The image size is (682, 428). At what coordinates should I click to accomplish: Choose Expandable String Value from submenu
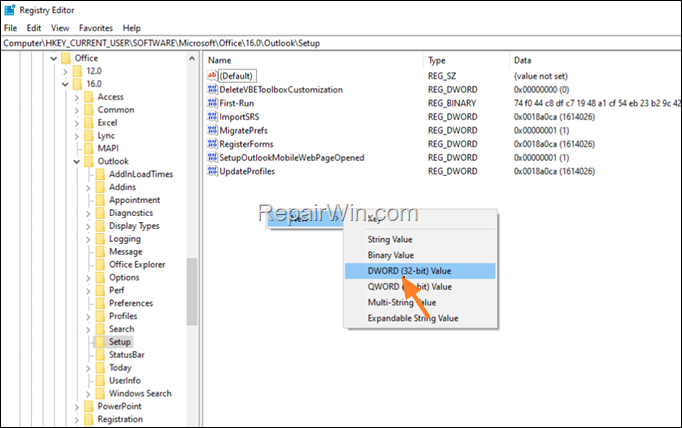coord(420,318)
